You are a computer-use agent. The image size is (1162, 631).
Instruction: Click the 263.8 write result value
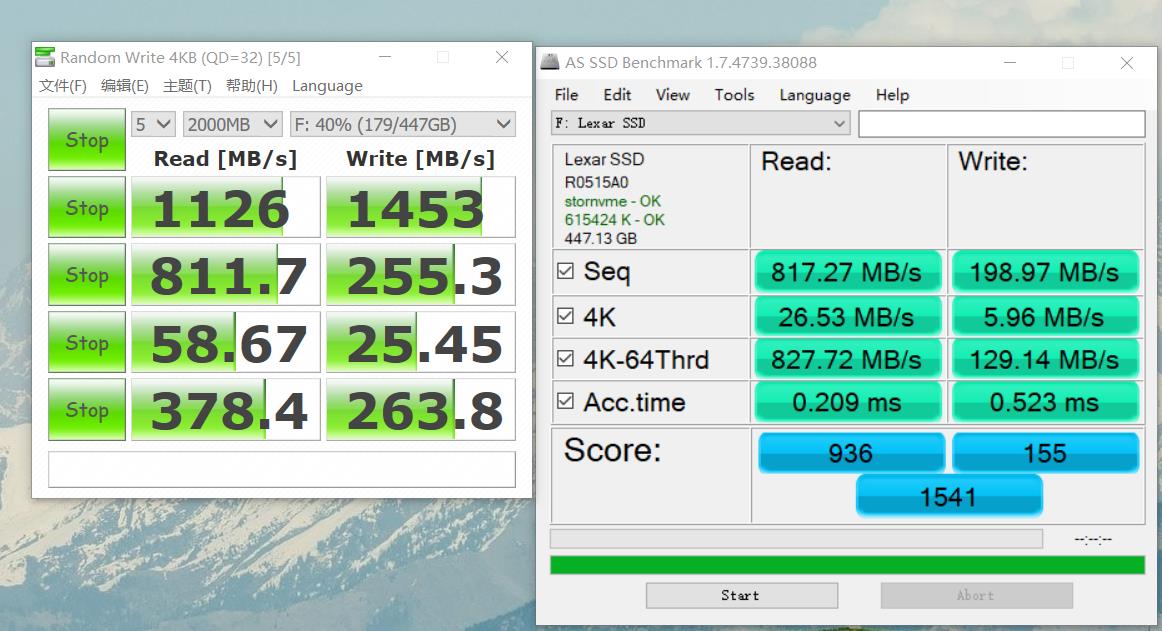[420, 409]
